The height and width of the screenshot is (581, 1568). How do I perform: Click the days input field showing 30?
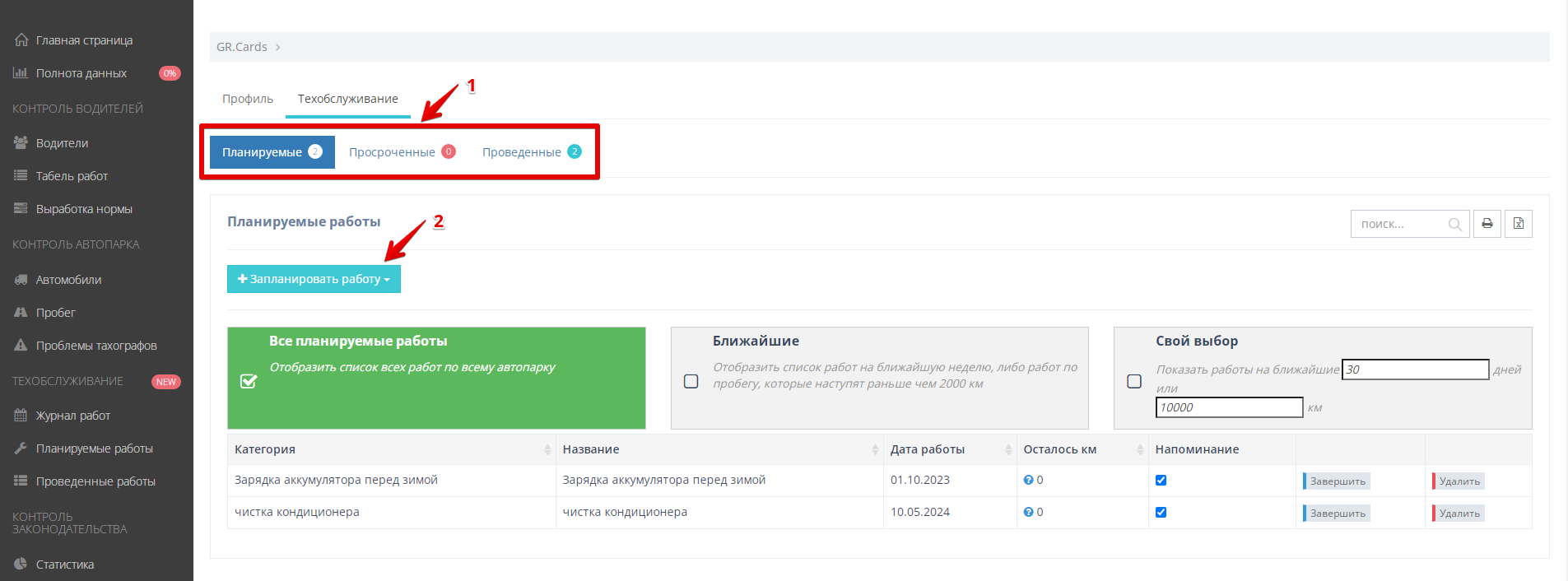pos(1415,370)
